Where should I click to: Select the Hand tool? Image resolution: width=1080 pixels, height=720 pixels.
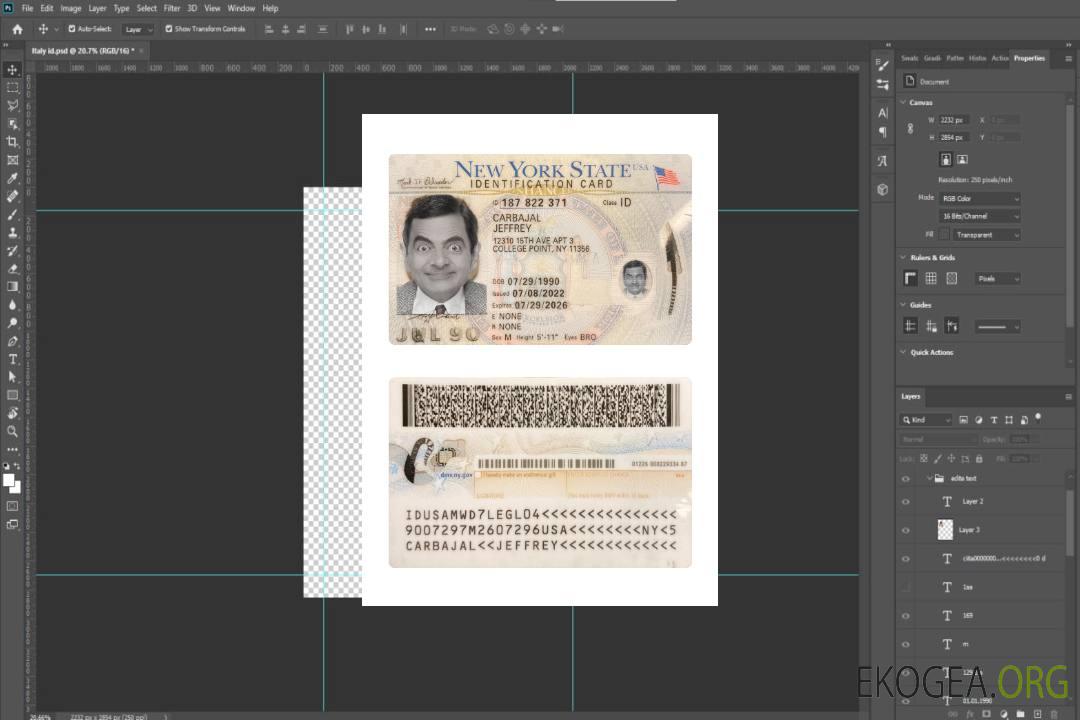pyautogui.click(x=12, y=413)
